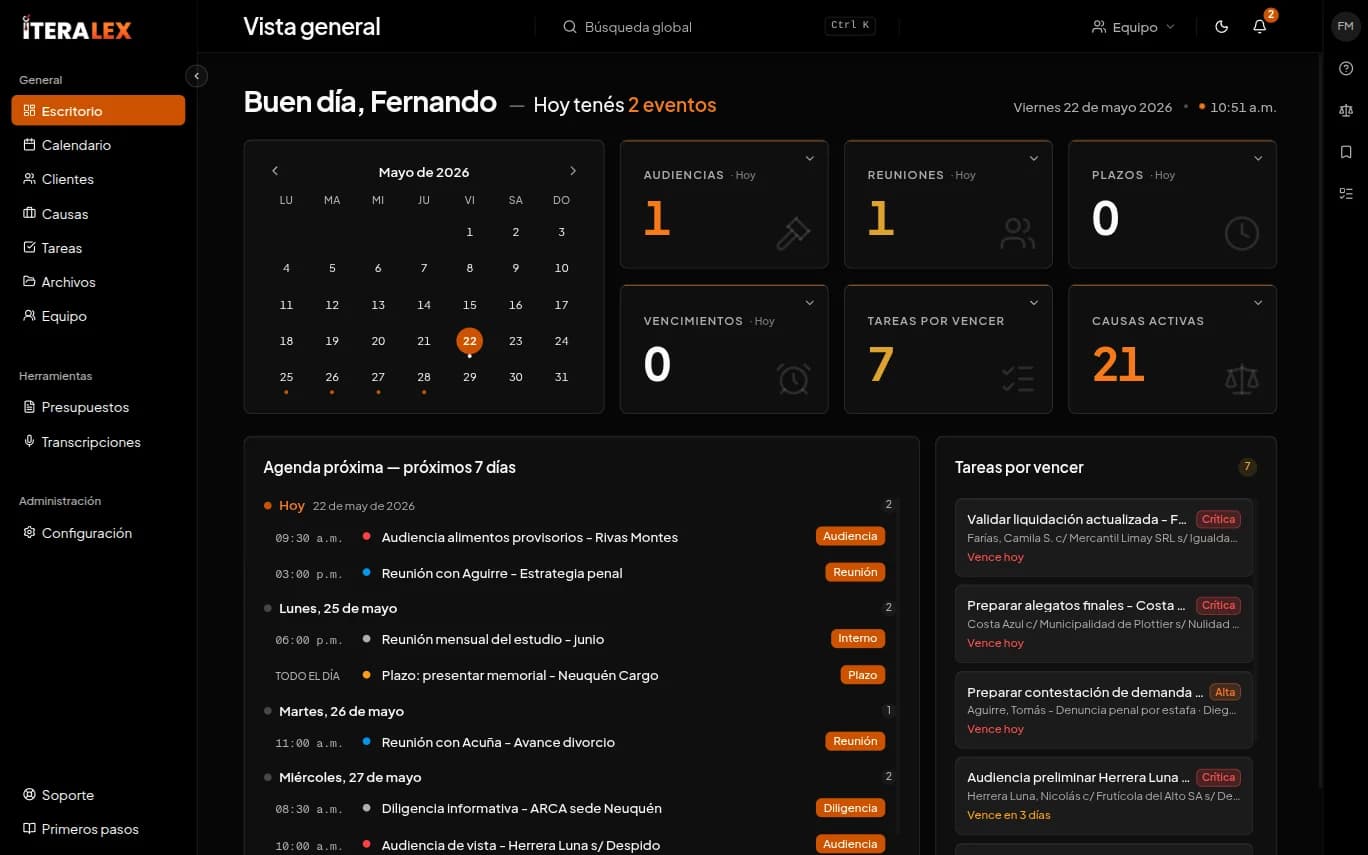The height and width of the screenshot is (855, 1368).
Task: Click the help question mark icon
Action: tap(1346, 68)
